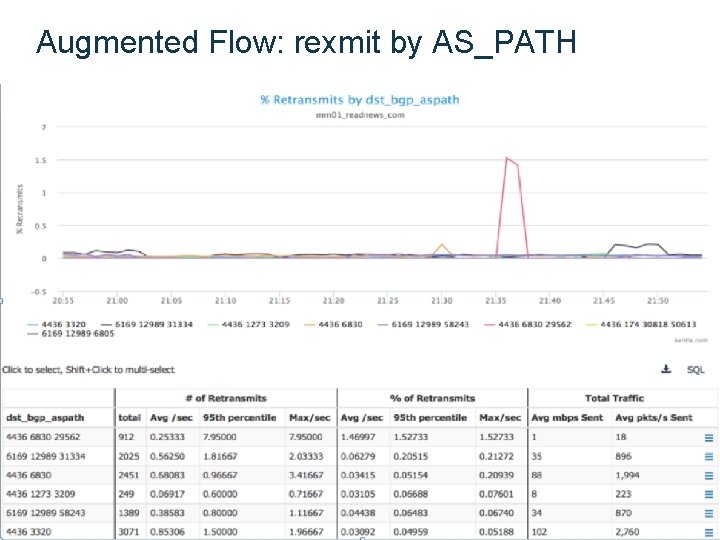Click the Total Traffic group header
Viewport: 720px width, 540px height.
point(614,398)
